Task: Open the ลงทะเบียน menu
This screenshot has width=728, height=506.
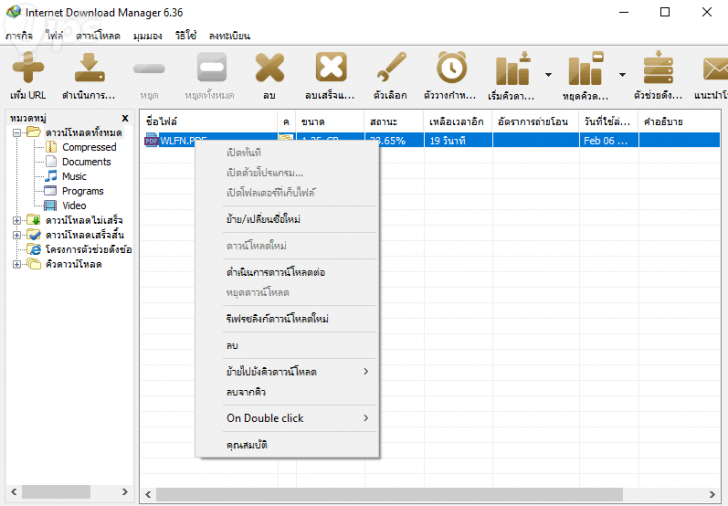Action: tap(229, 36)
